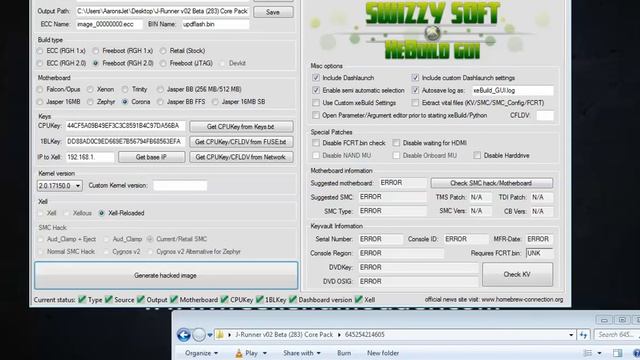
Task: Change view icon in Explorer toolbar
Action: click(588, 353)
